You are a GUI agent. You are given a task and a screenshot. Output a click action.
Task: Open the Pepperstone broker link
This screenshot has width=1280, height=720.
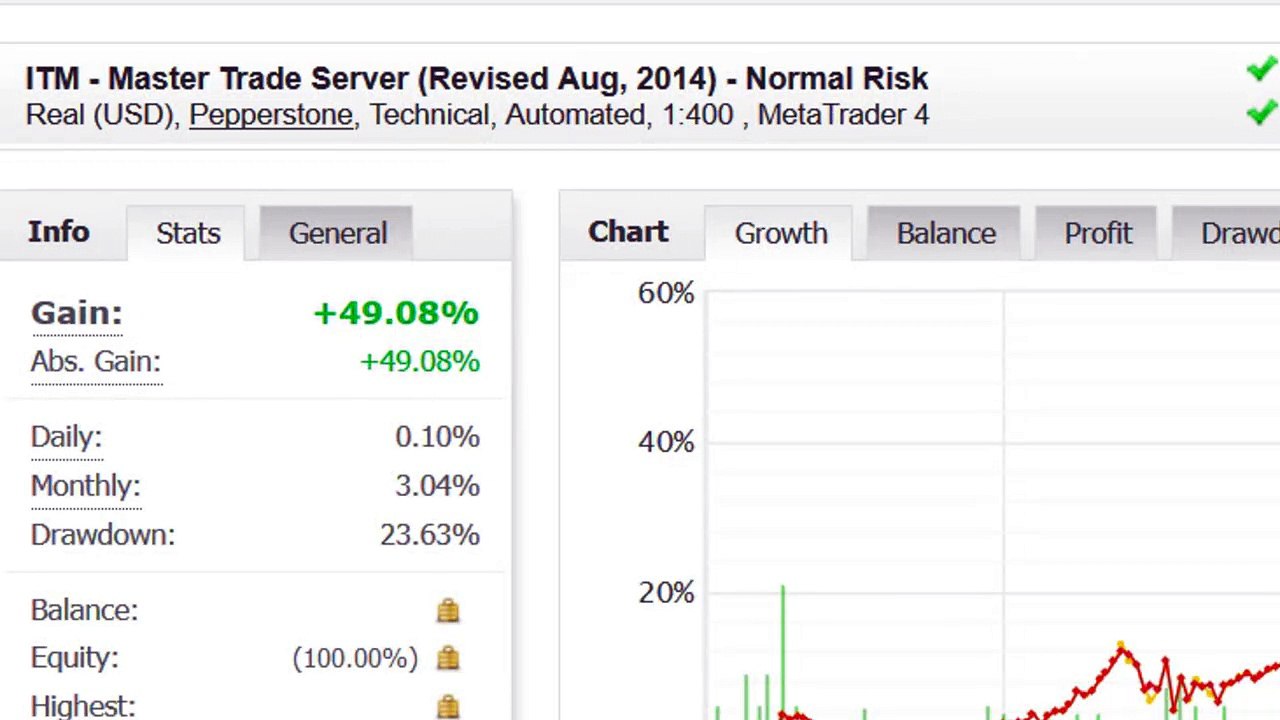pos(271,115)
